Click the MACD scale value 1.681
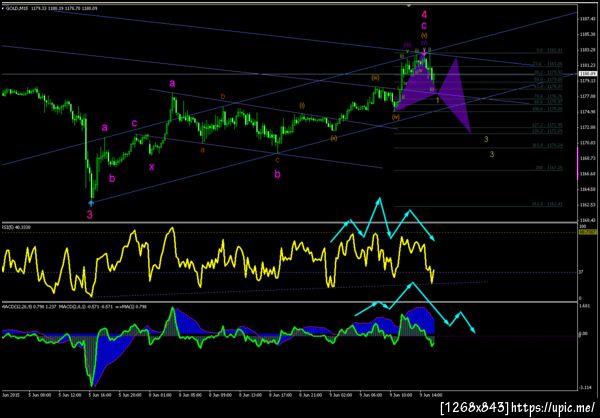This screenshot has width=600, height=418. point(584,306)
